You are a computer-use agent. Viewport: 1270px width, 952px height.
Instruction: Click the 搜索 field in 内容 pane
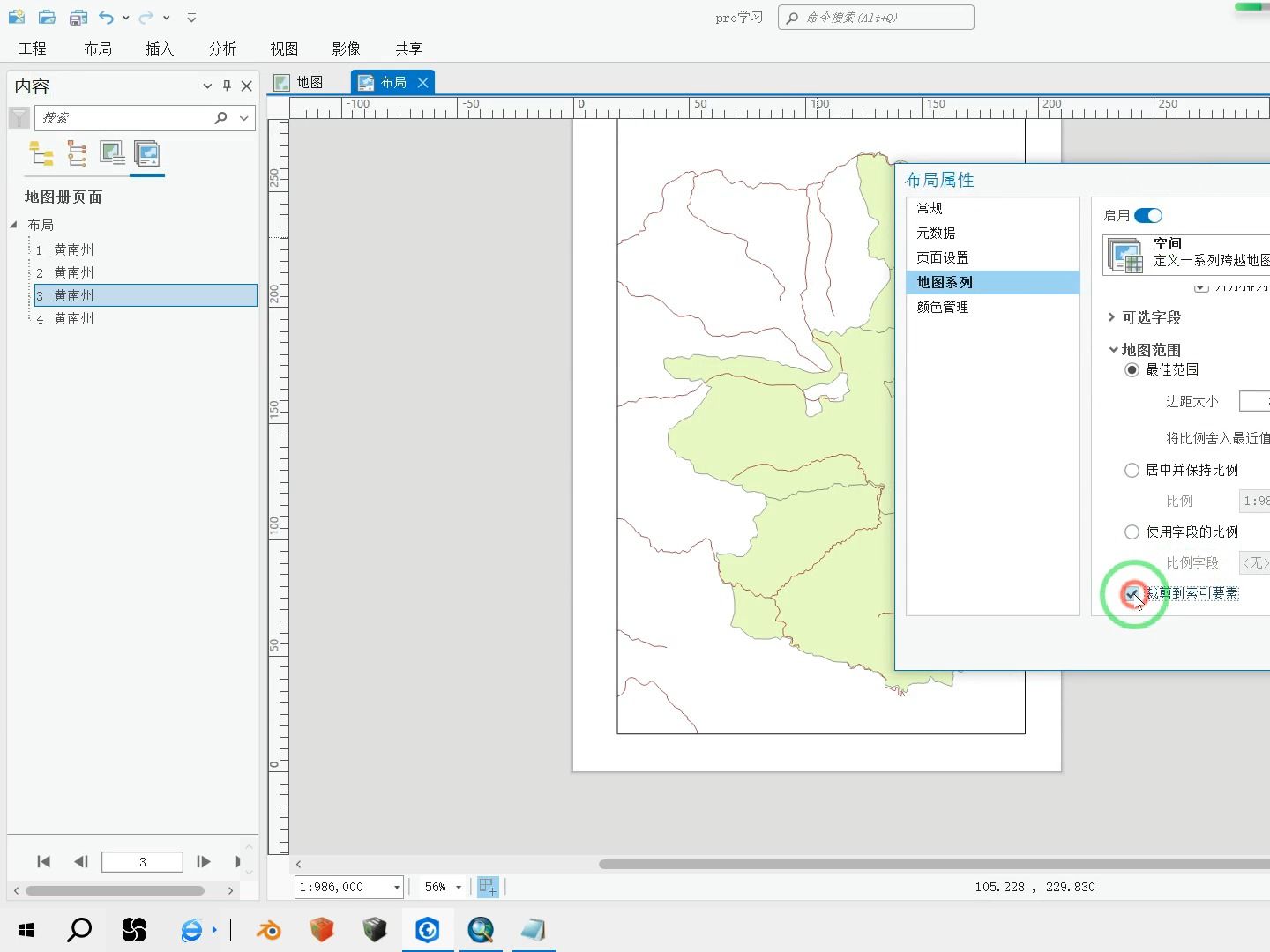[123, 117]
